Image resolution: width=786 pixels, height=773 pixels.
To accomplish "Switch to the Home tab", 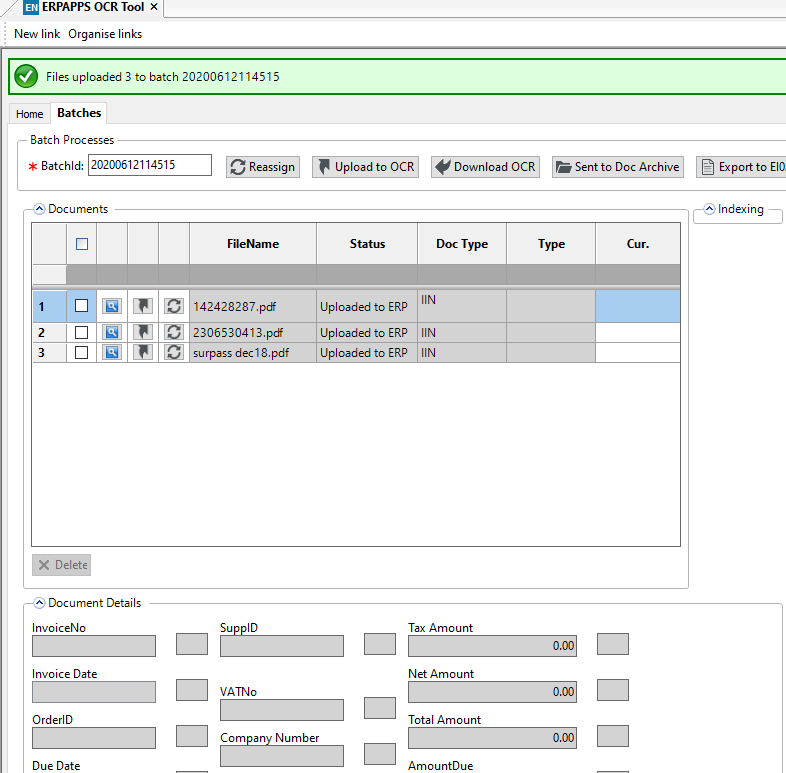I will tap(30, 114).
